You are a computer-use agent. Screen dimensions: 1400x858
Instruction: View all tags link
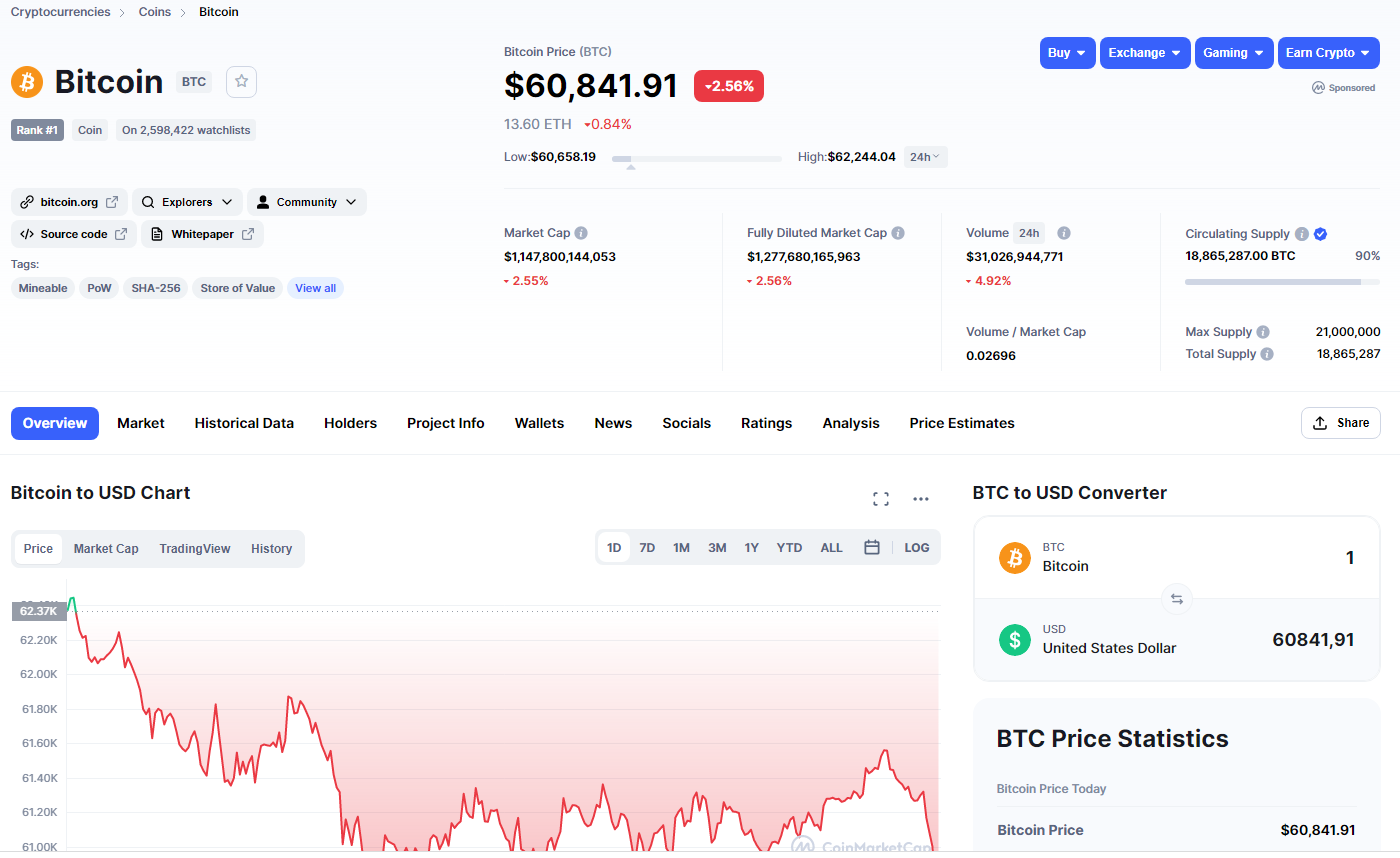(x=315, y=288)
